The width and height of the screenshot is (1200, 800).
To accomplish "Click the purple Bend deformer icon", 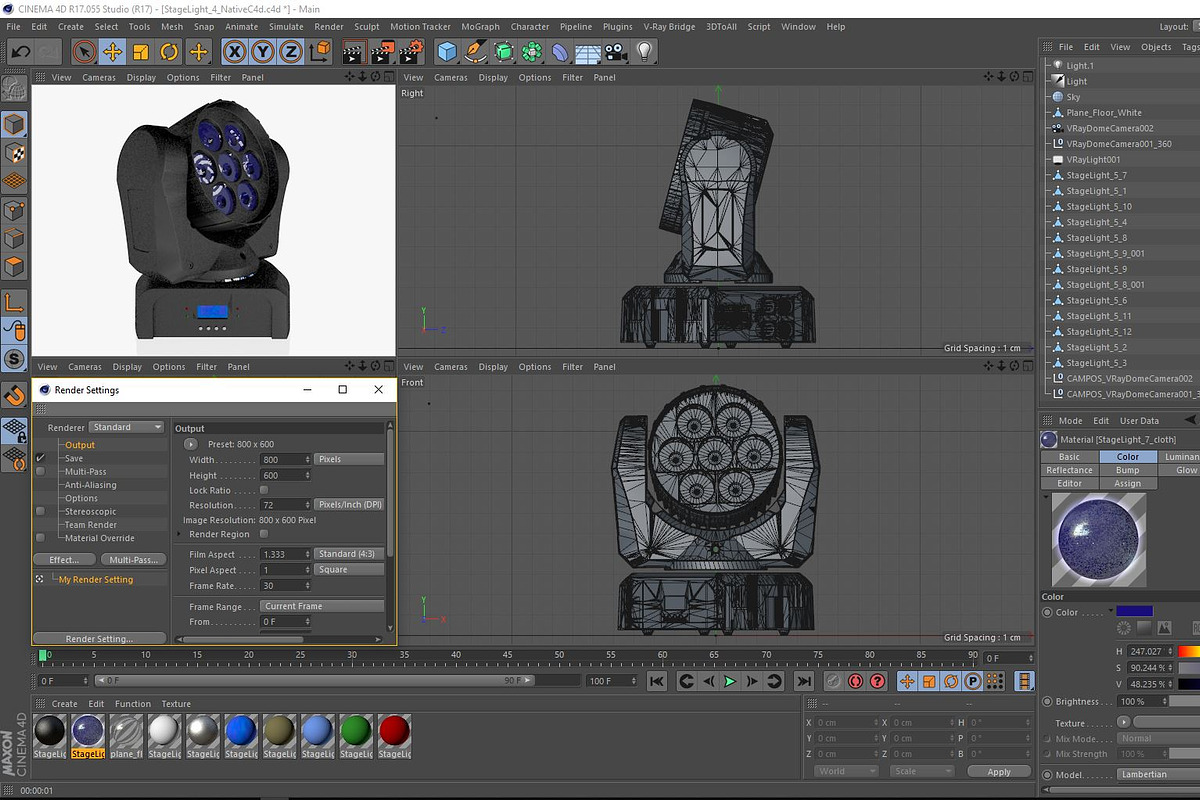I will click(x=560, y=51).
